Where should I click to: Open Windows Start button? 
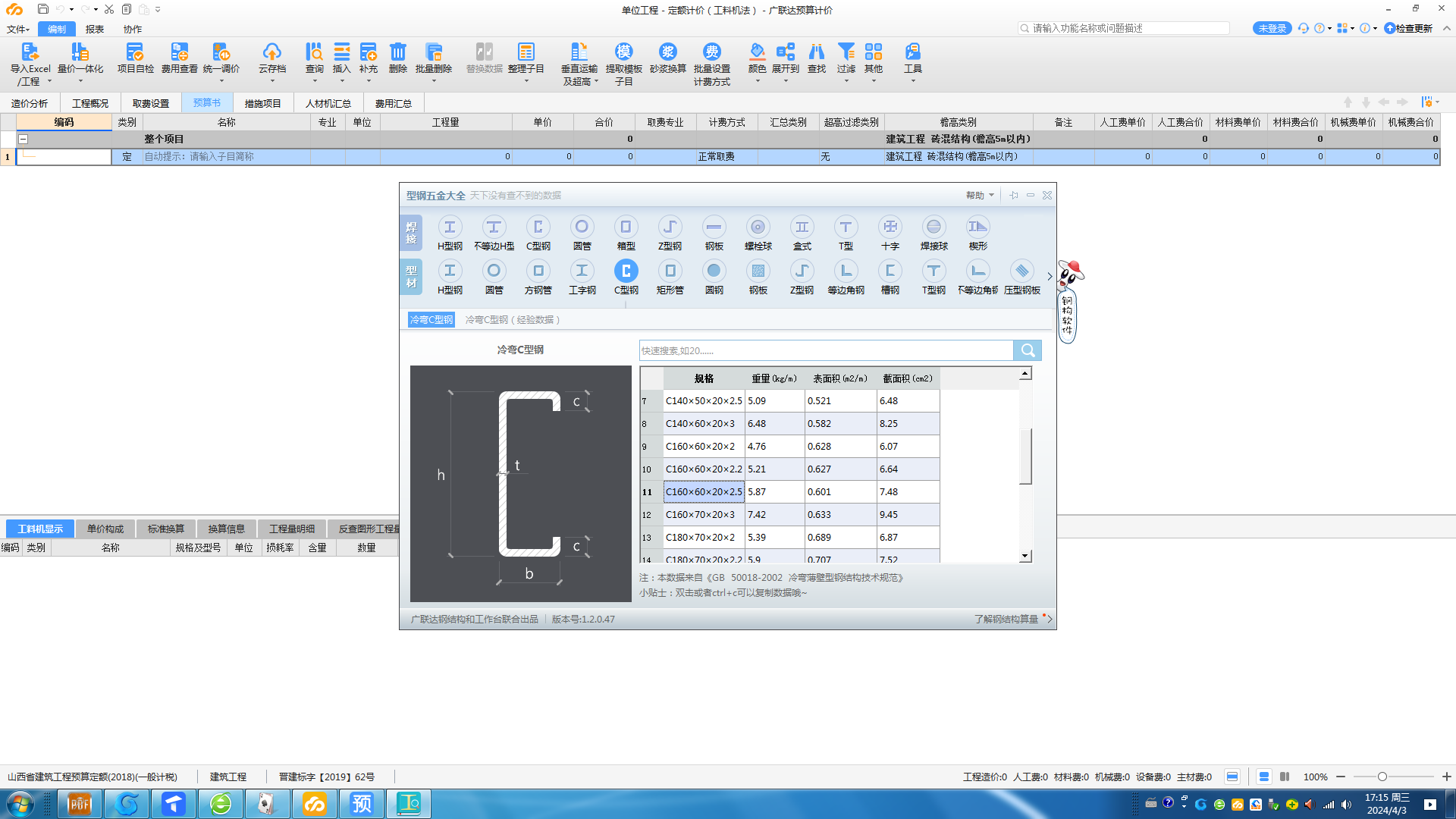click(20, 803)
